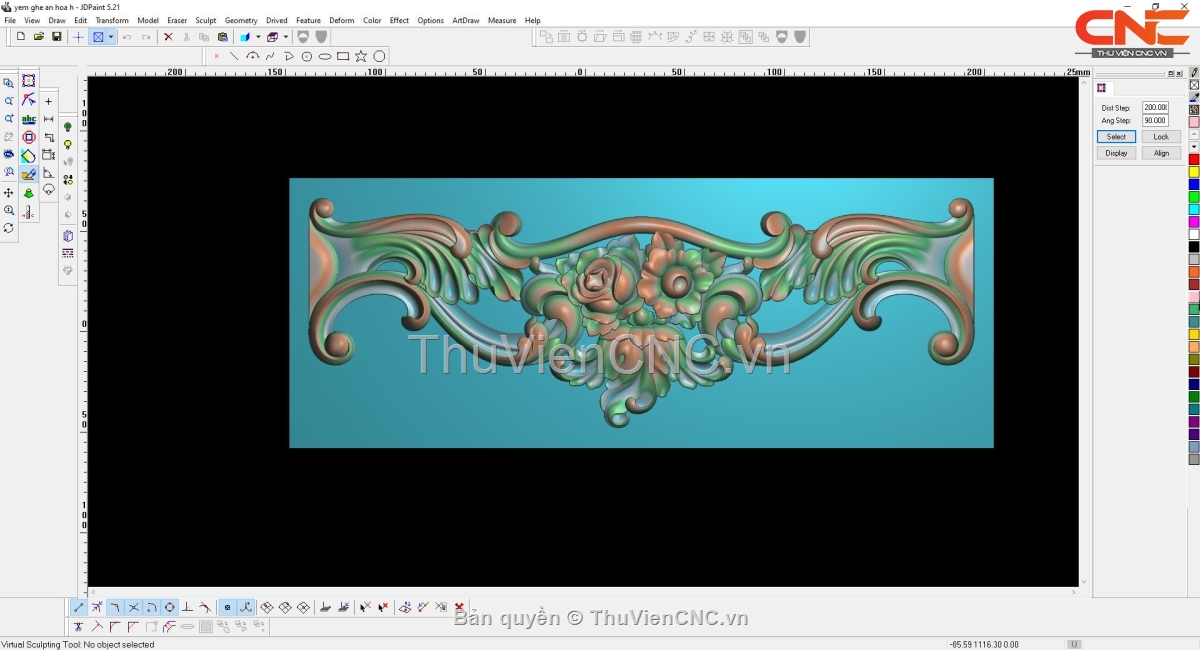Screen dimensions: 1200x650
Task: Click the ellipse drawing tool
Action: 325,56
